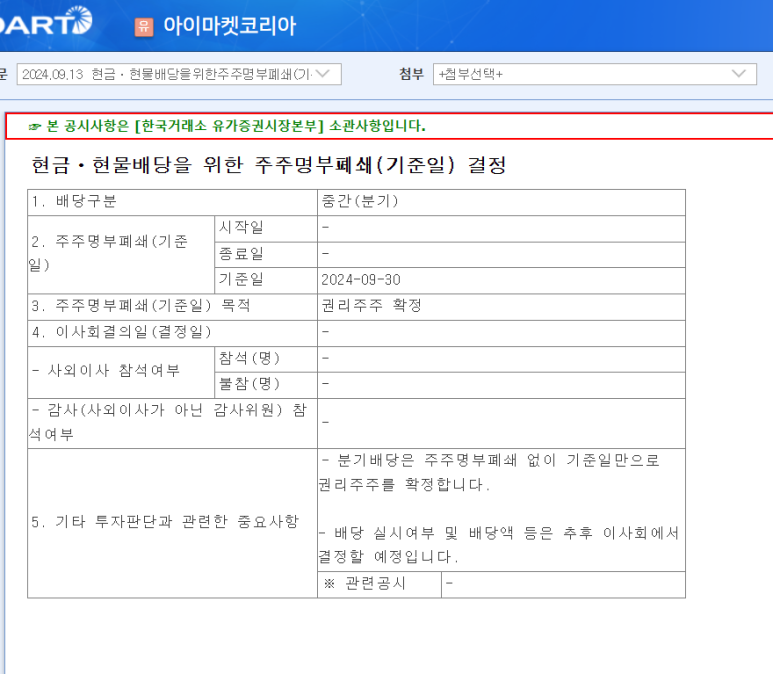Click the 아이마켓코리아 company name

coord(229,26)
